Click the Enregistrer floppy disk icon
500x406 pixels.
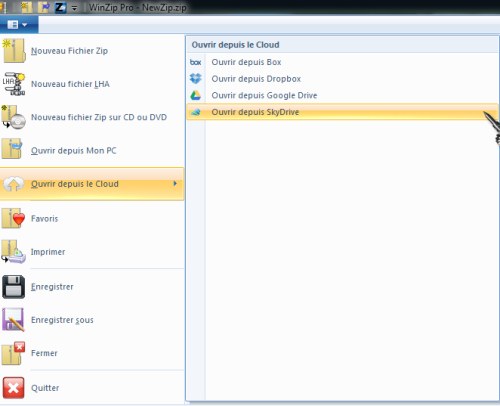(x=13, y=286)
